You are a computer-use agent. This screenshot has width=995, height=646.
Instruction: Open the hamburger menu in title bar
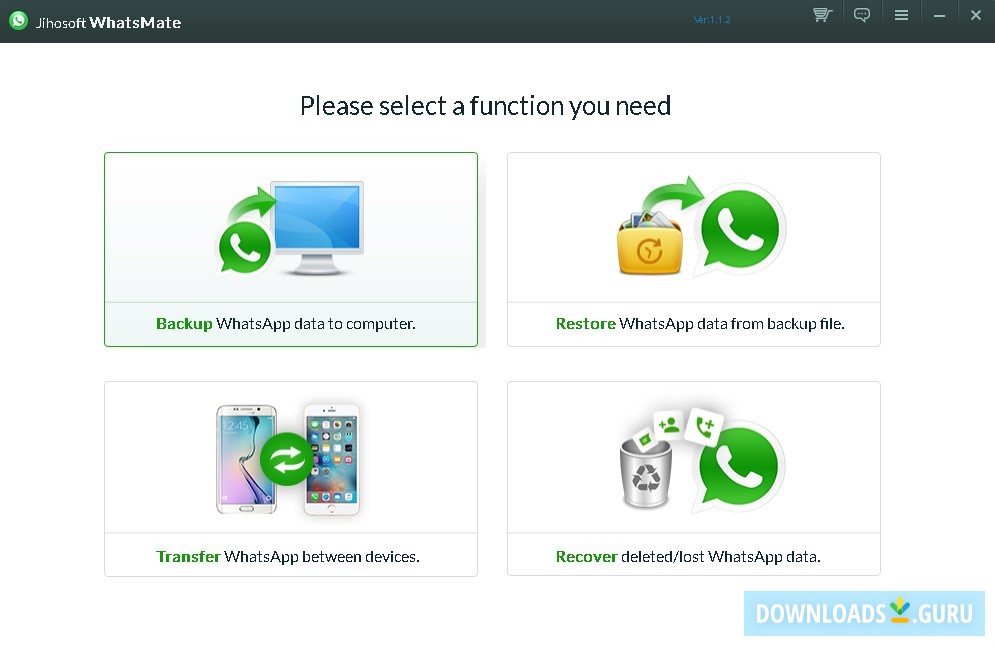tap(901, 15)
